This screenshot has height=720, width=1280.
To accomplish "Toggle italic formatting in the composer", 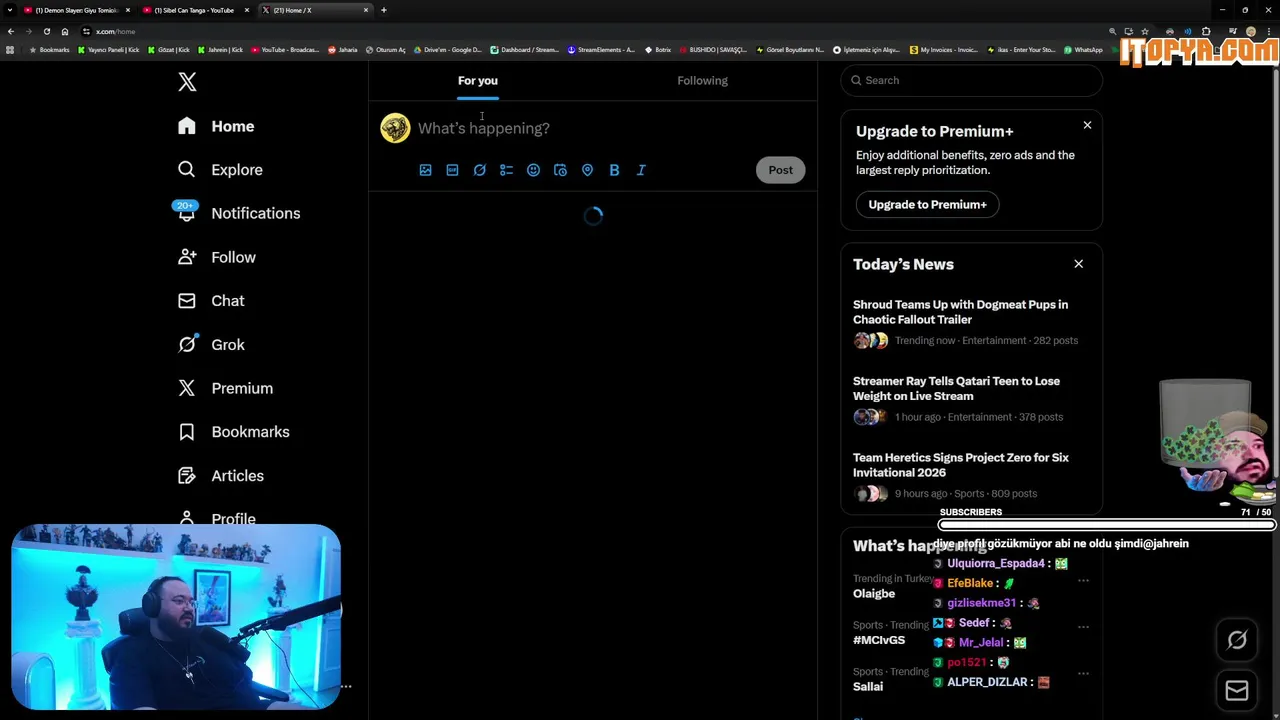I will [641, 170].
